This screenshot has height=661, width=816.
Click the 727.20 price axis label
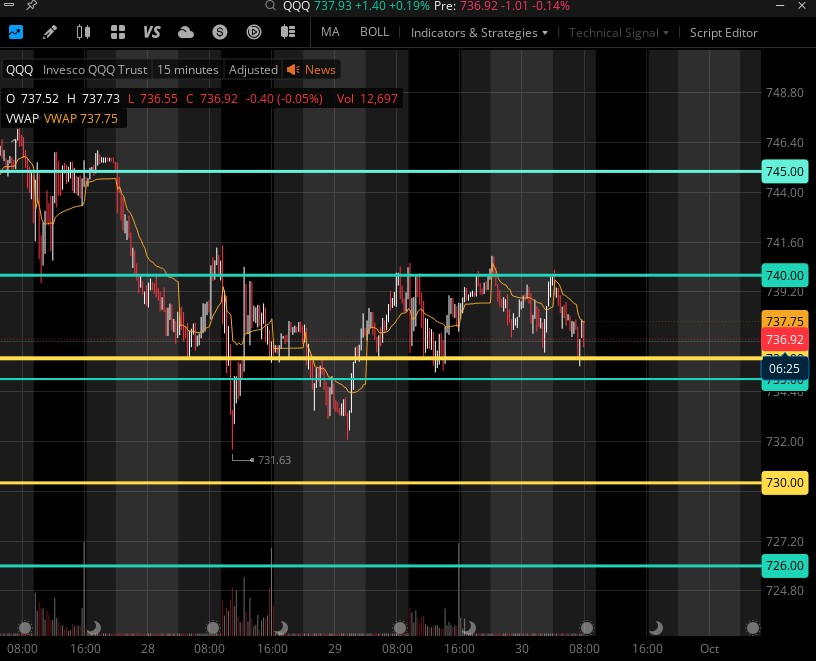(x=785, y=541)
